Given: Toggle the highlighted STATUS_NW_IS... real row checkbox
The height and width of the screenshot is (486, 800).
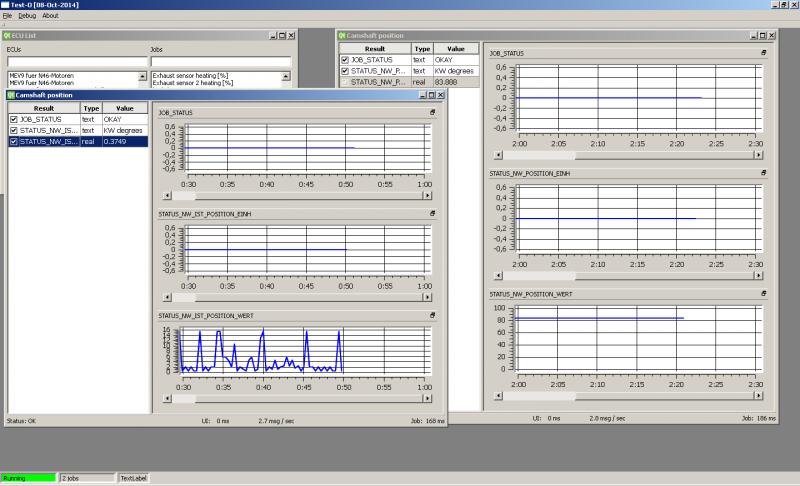Looking at the screenshot, I should [13, 142].
